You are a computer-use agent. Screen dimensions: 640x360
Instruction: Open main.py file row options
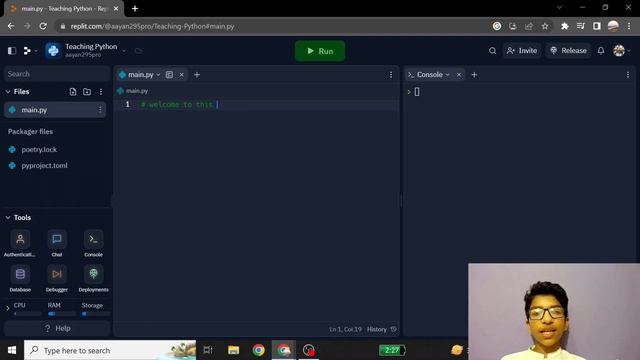tap(100, 110)
